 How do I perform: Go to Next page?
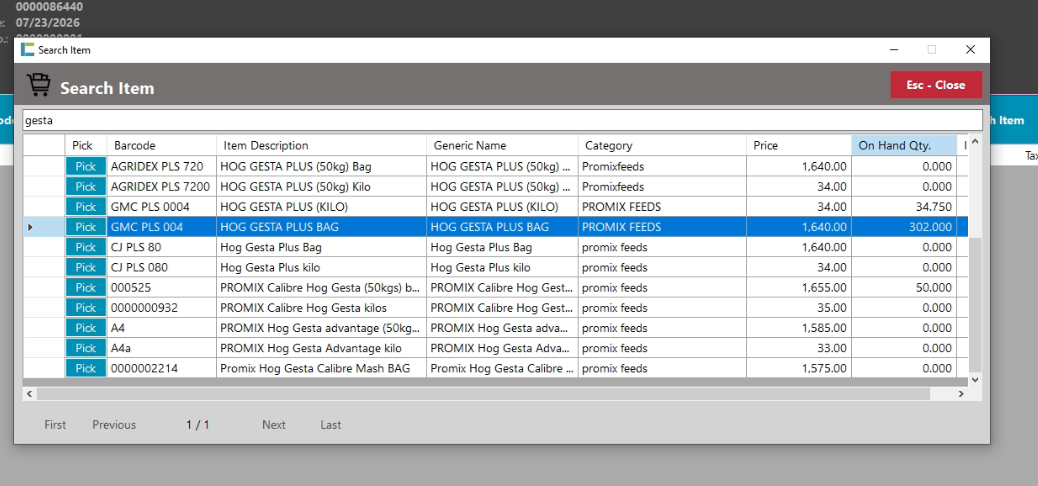273,425
